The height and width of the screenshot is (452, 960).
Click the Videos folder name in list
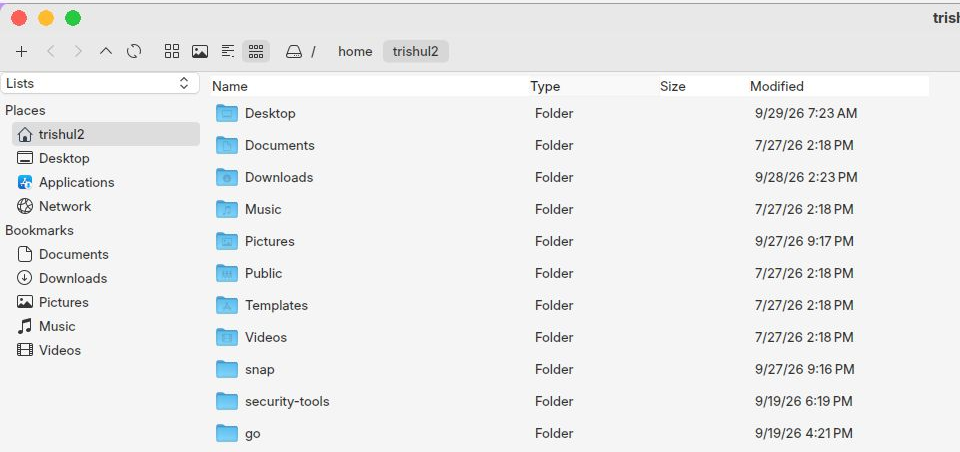pyautogui.click(x=266, y=337)
